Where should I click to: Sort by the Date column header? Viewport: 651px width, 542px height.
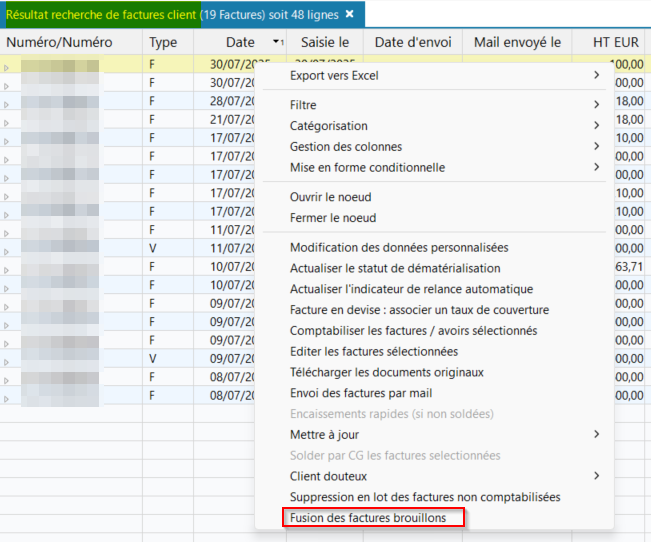pos(240,42)
